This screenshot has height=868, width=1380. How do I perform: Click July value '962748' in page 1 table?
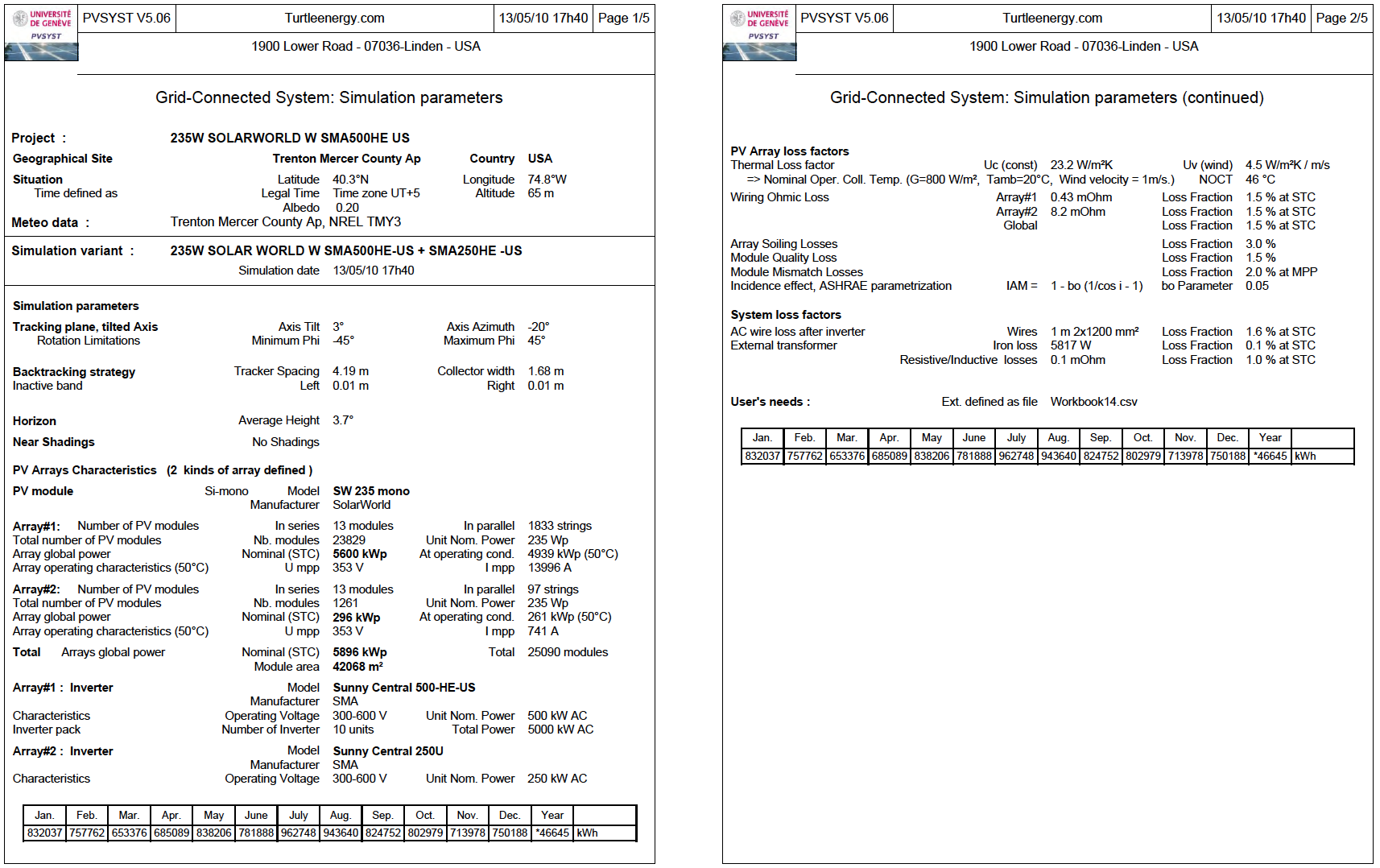click(298, 833)
